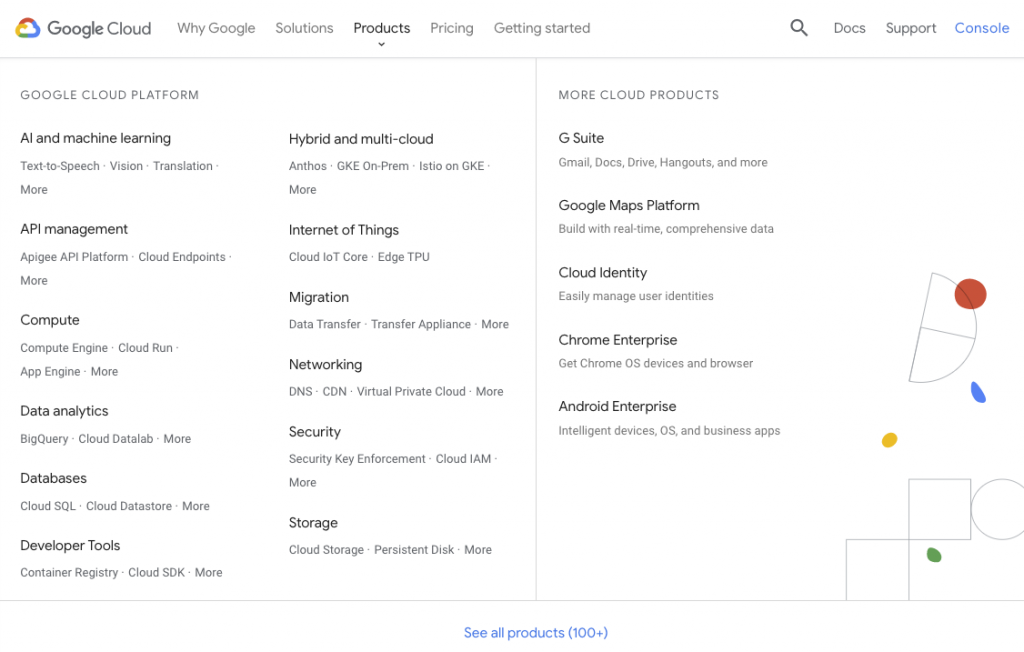
Task: Open Cloud Datalab link
Action: coord(116,438)
